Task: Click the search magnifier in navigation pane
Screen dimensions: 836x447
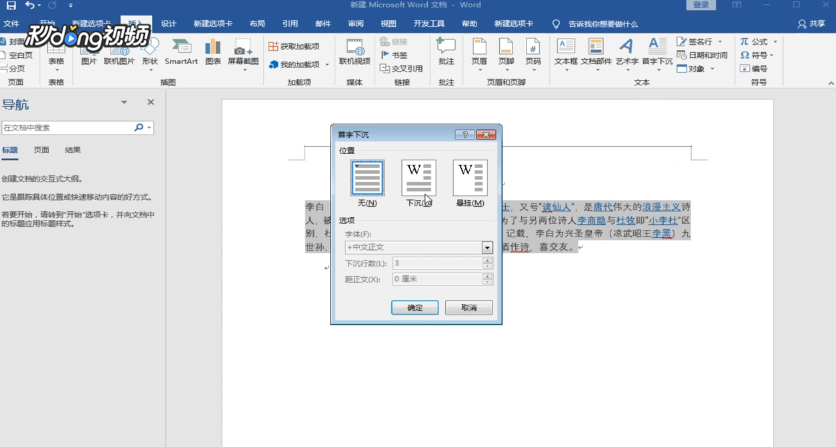Action: click(139, 127)
